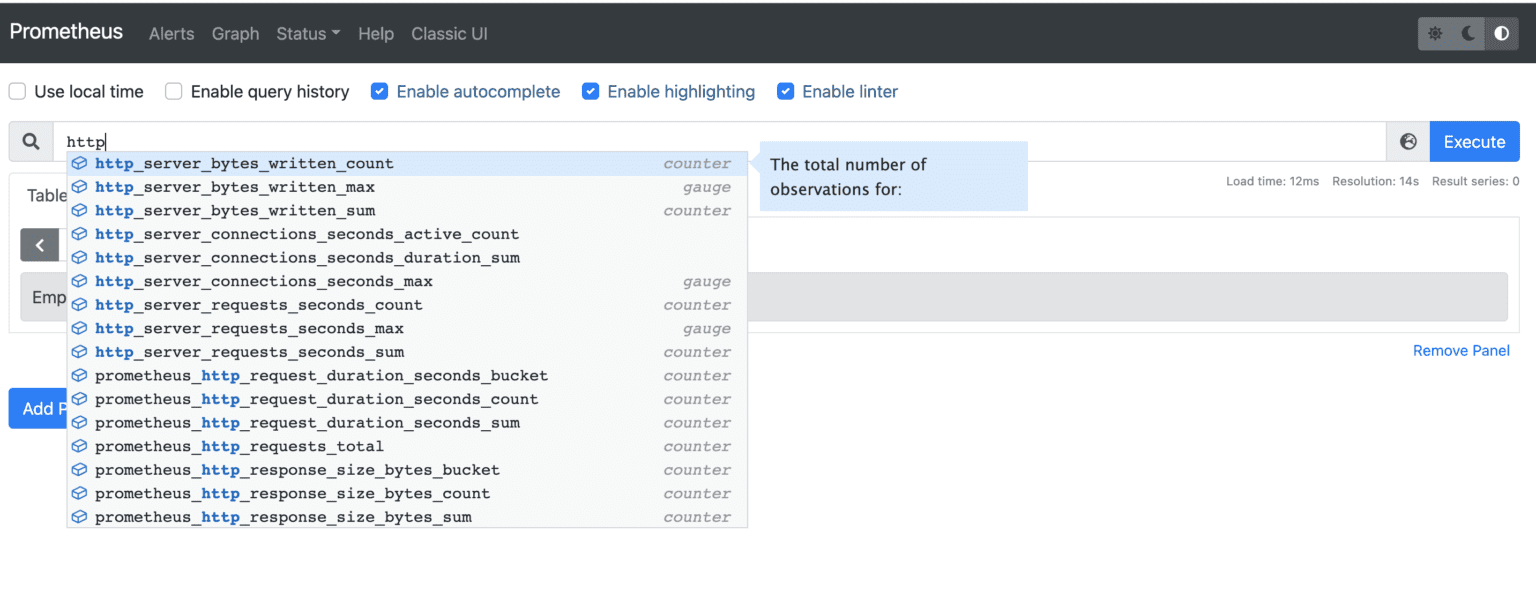Open the Alerts page

[171, 33]
